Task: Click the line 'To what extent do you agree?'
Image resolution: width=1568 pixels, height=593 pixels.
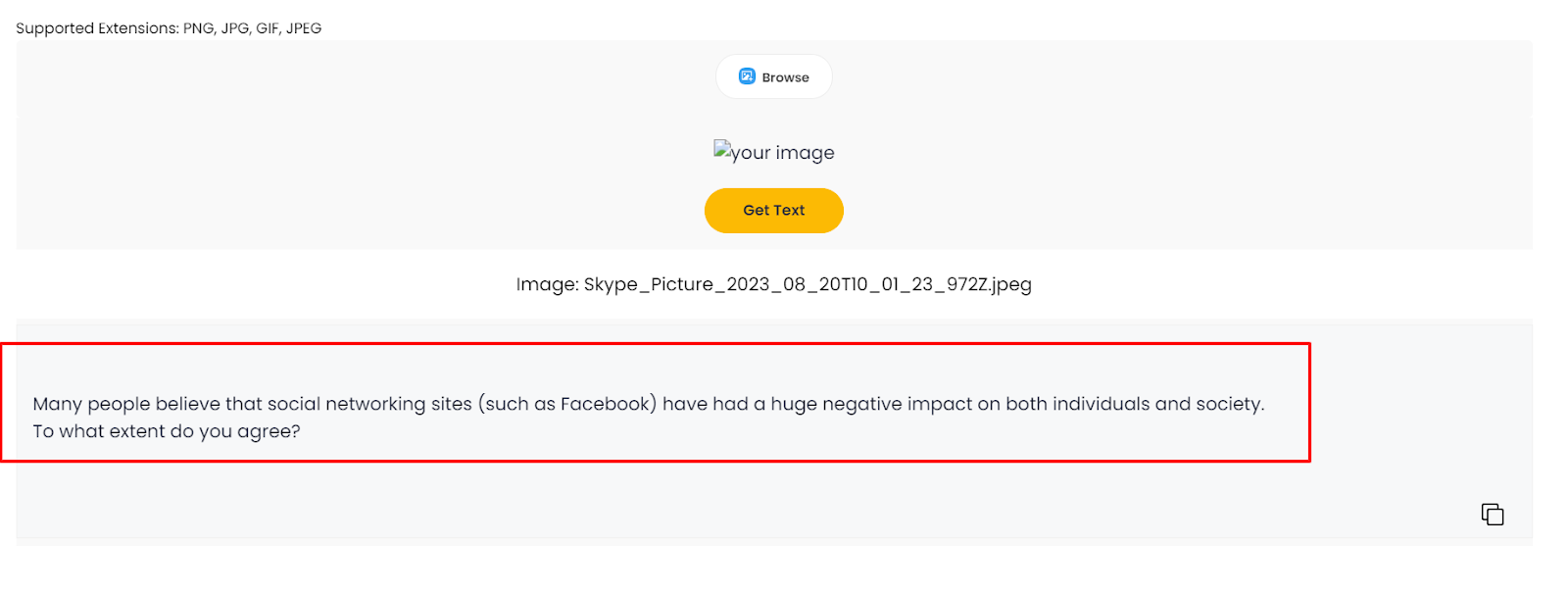Action: coord(167,431)
